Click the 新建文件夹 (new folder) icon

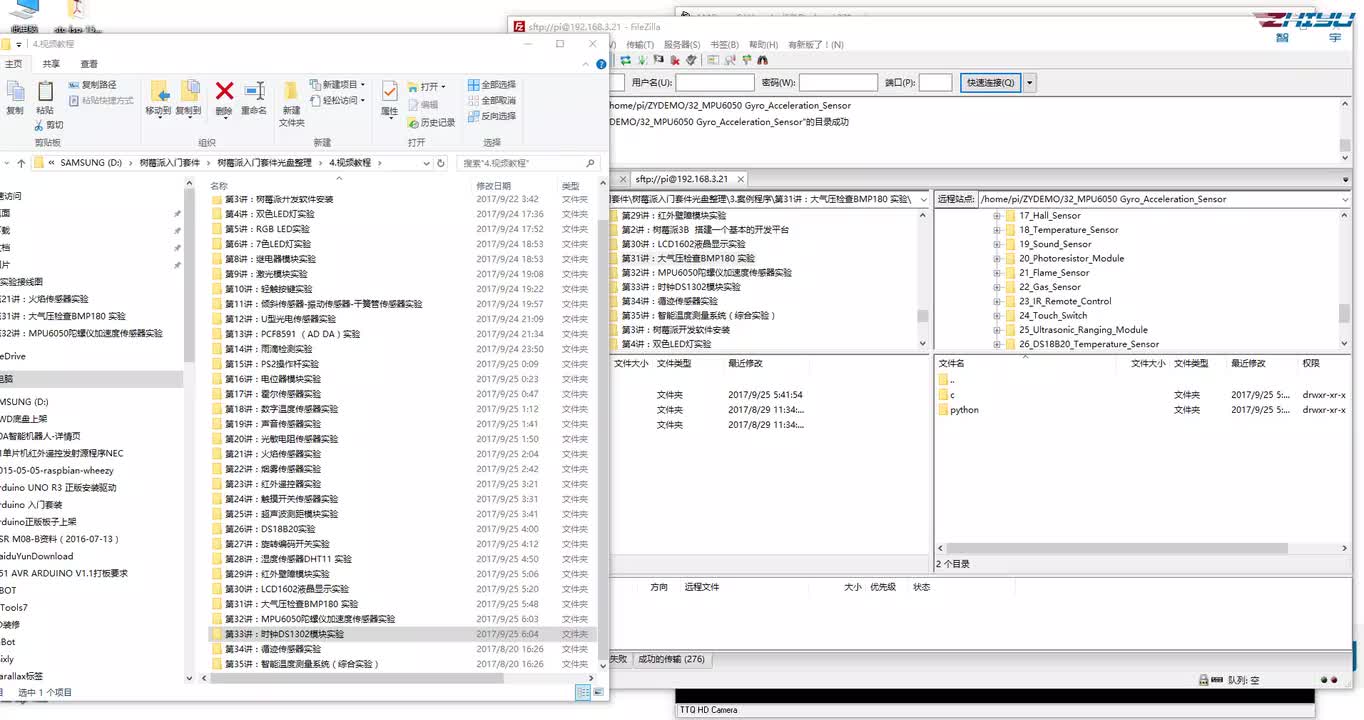291,91
